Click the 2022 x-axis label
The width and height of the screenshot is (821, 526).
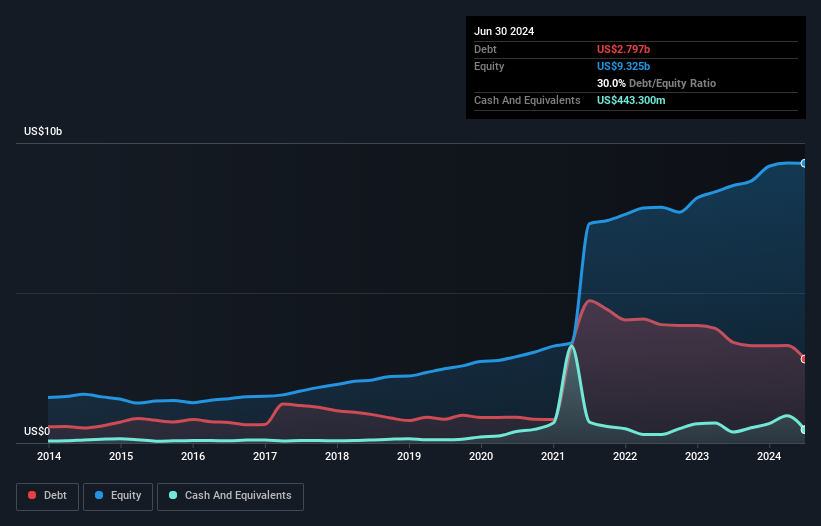tap(625, 456)
